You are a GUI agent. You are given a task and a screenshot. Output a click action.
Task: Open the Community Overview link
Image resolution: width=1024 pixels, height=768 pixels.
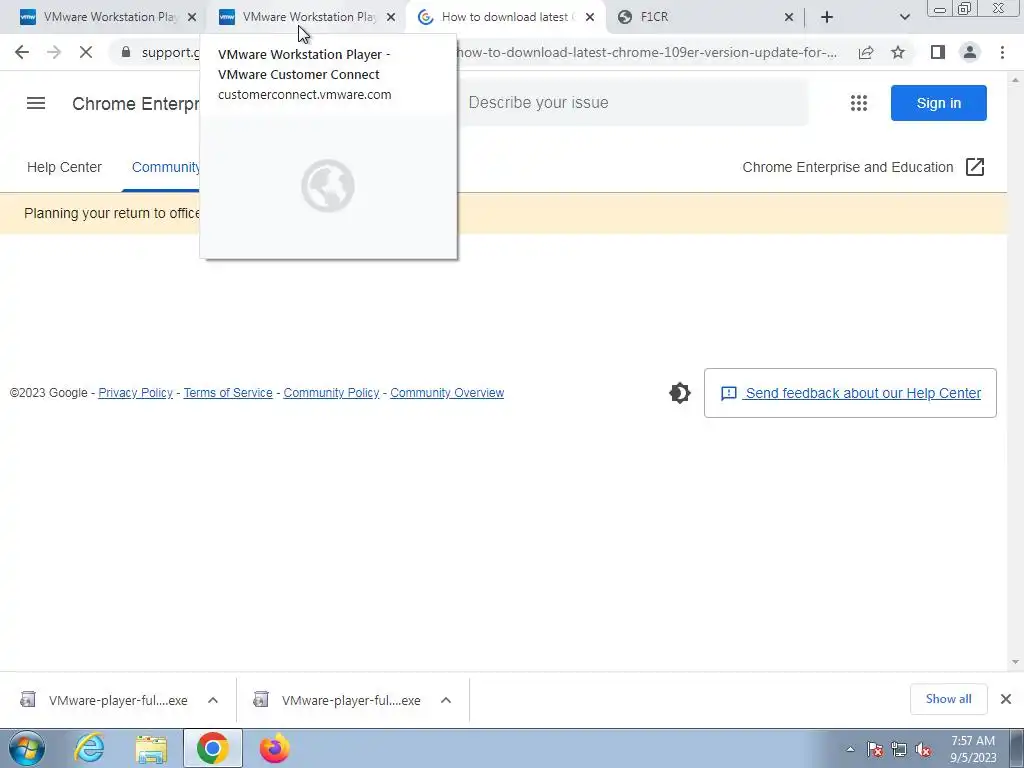447,392
